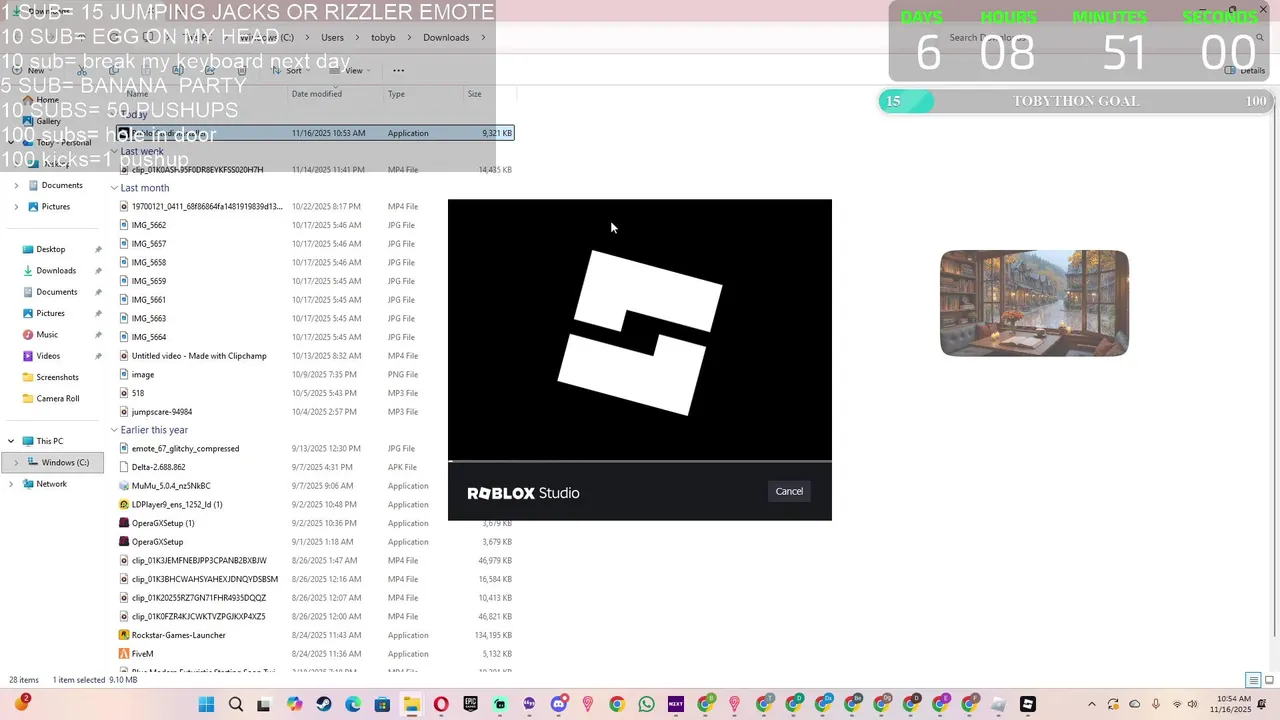The width and height of the screenshot is (1280, 720).
Task: Collapse the Last month file group
Action: point(114,188)
